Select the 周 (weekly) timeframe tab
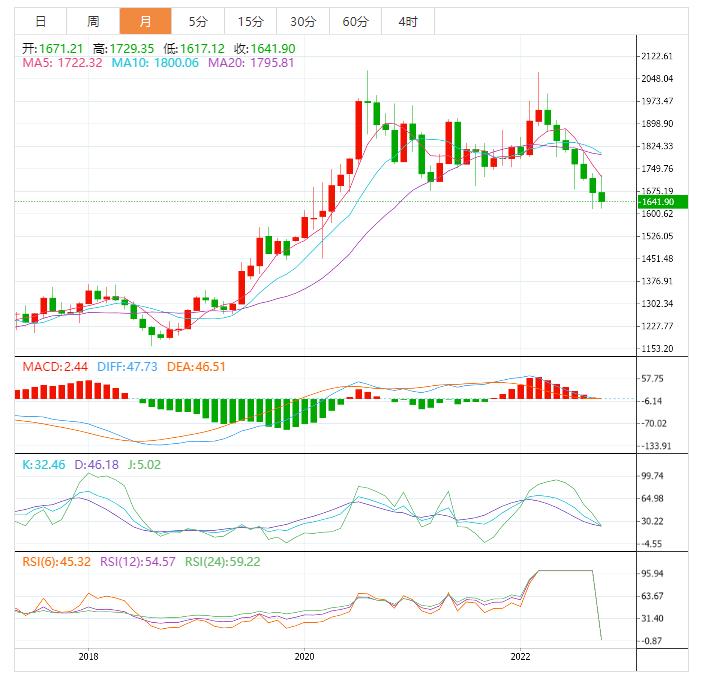Screen dimensions: 704x682 93,21
